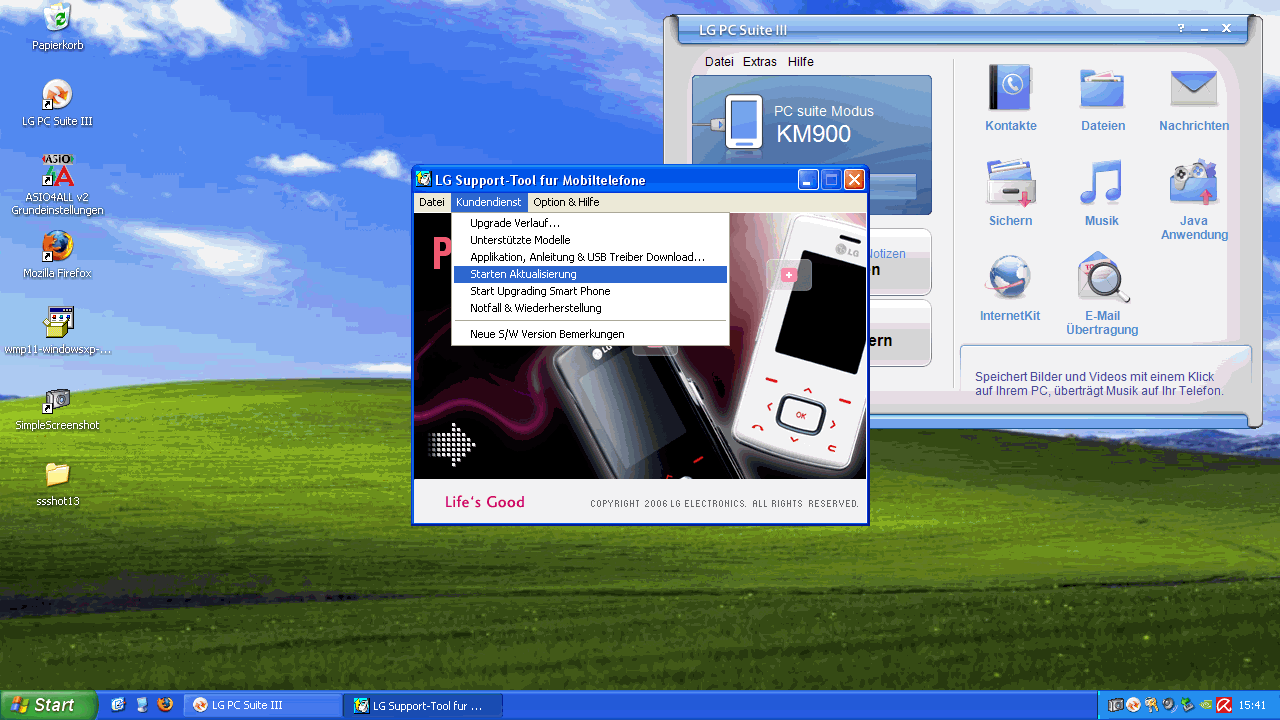Choose Upgrade Verlauf... menu entry

point(590,223)
